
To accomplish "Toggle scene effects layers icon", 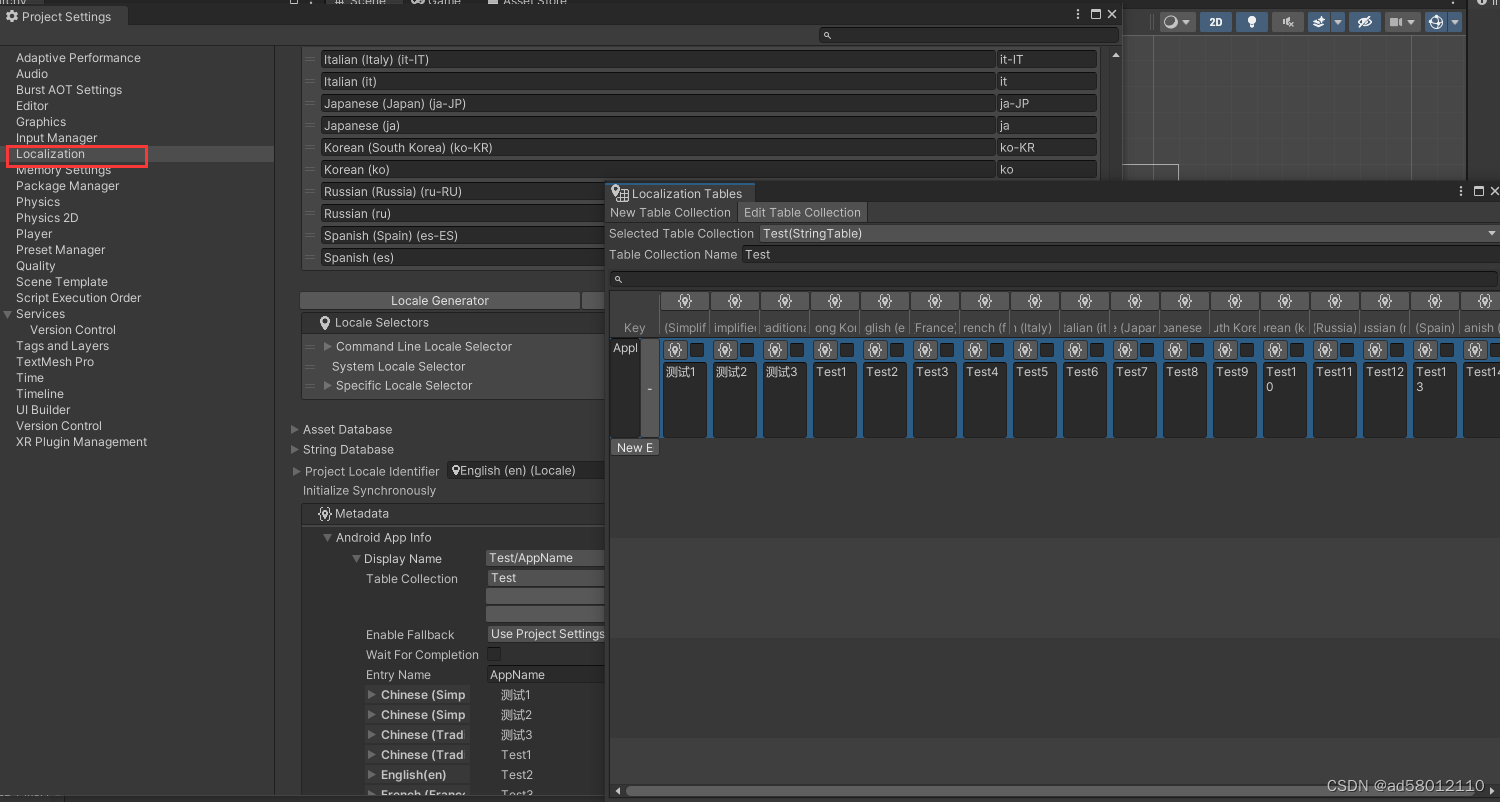I will 1319,22.
